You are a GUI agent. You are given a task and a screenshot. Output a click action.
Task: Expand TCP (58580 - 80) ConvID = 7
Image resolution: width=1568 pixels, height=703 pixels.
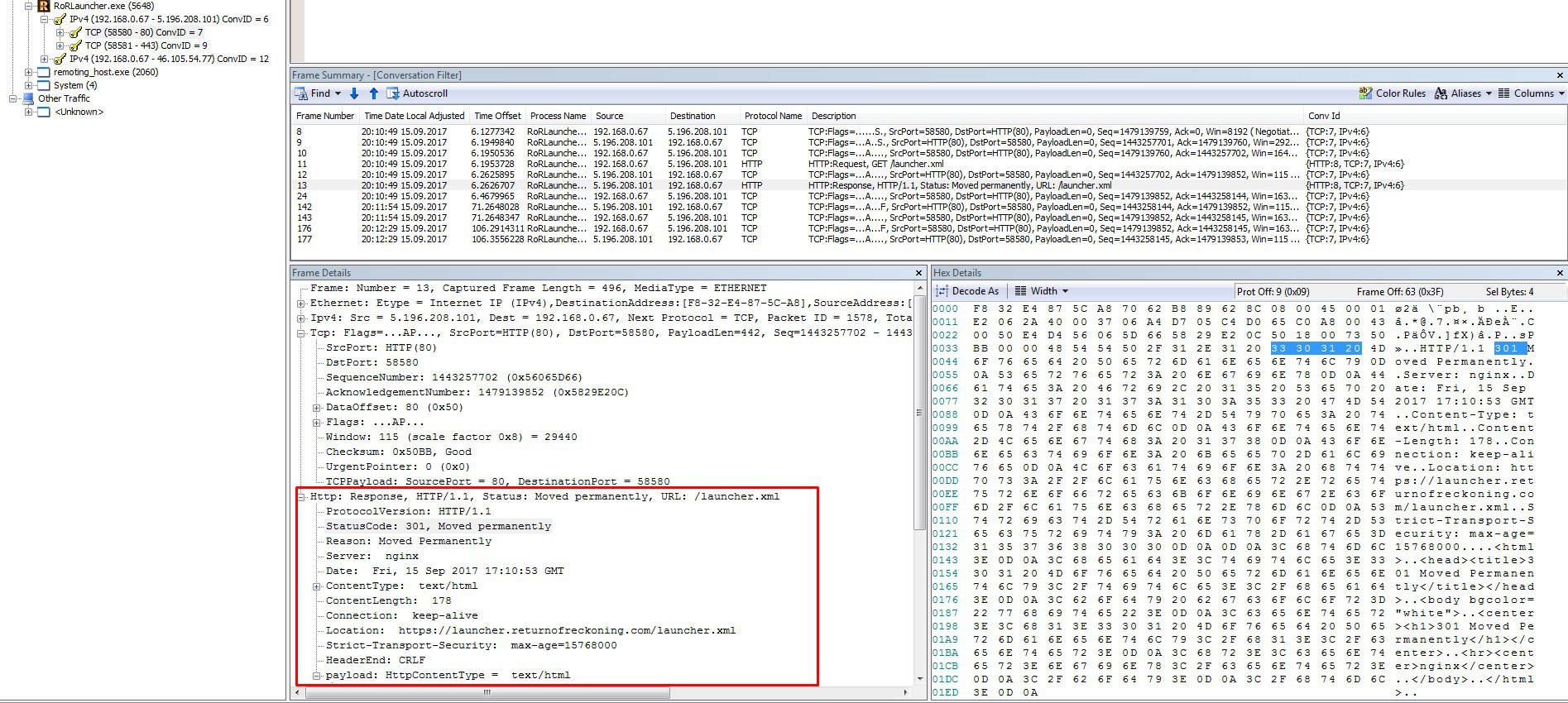60,32
